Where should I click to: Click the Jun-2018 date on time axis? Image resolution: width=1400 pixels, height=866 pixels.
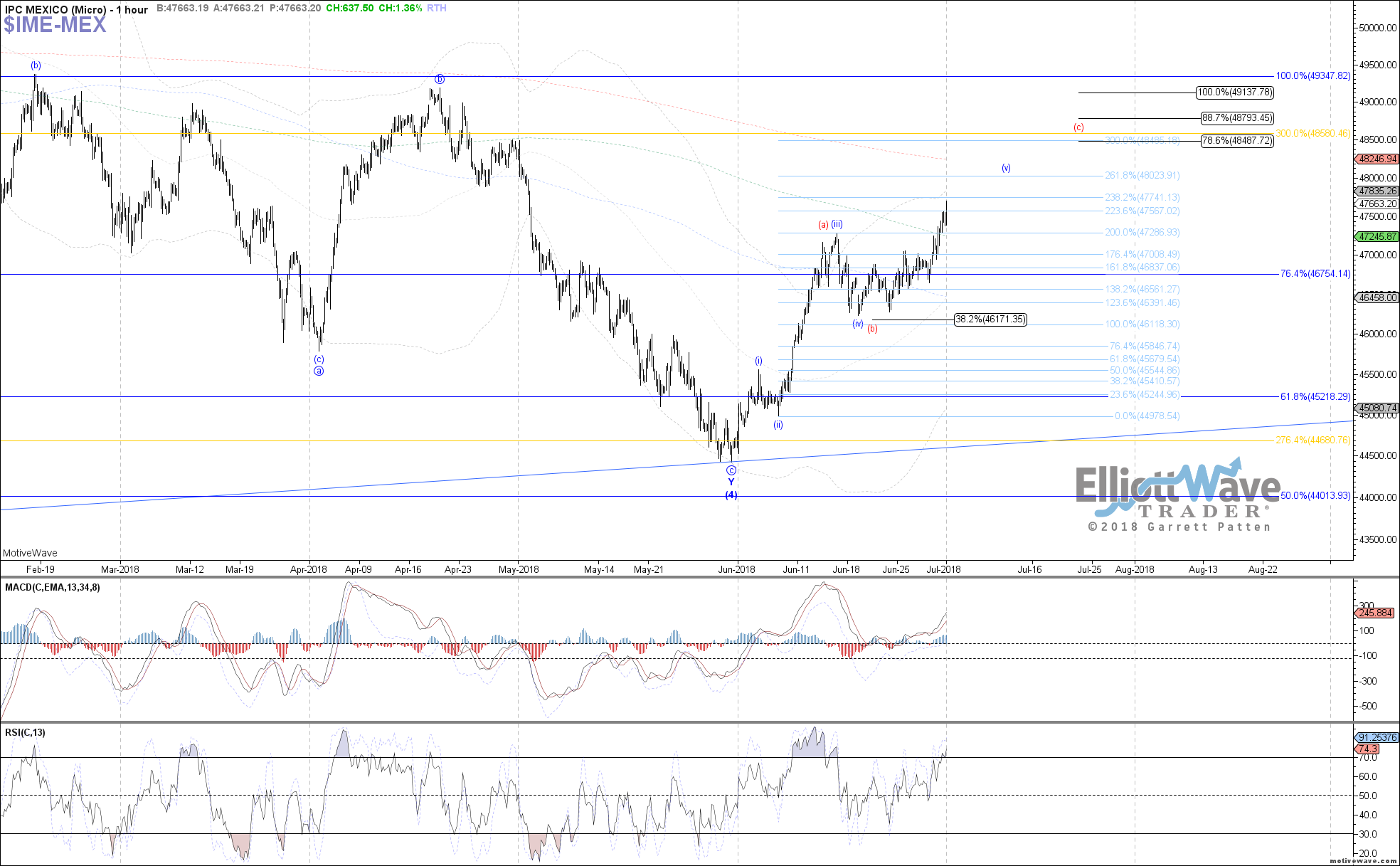(x=736, y=569)
